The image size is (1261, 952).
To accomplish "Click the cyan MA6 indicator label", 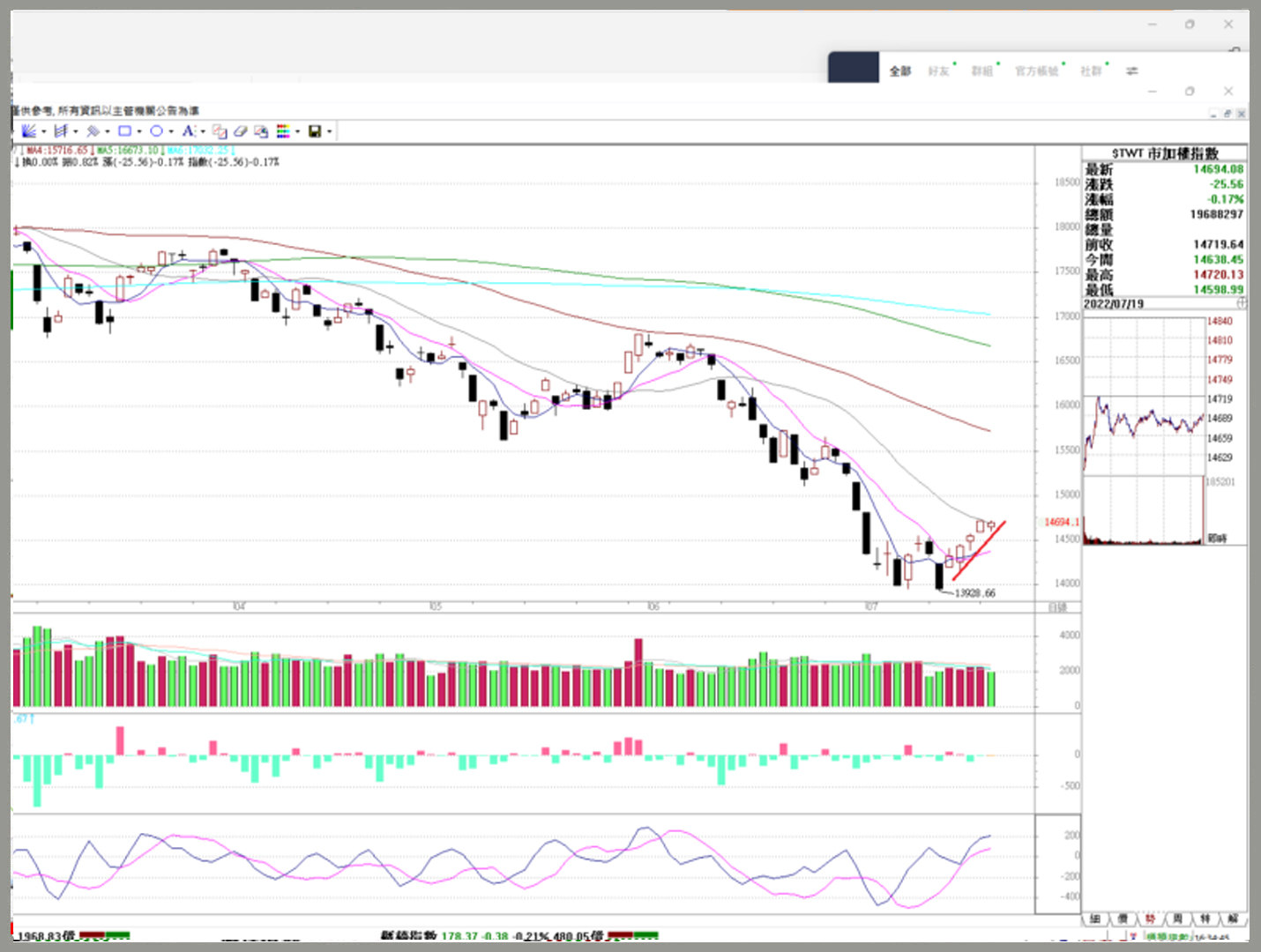I will tap(198, 151).
